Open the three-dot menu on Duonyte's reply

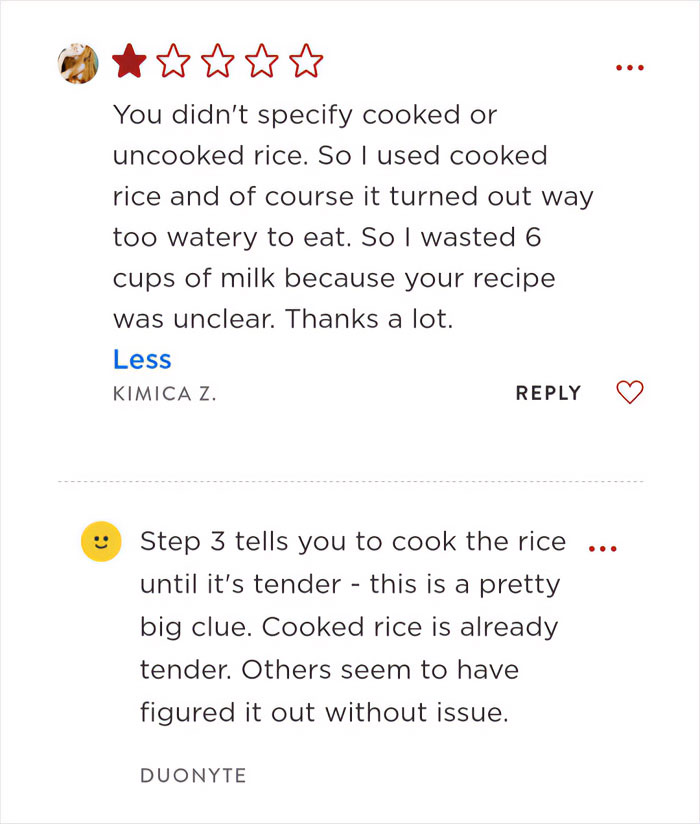[x=603, y=546]
